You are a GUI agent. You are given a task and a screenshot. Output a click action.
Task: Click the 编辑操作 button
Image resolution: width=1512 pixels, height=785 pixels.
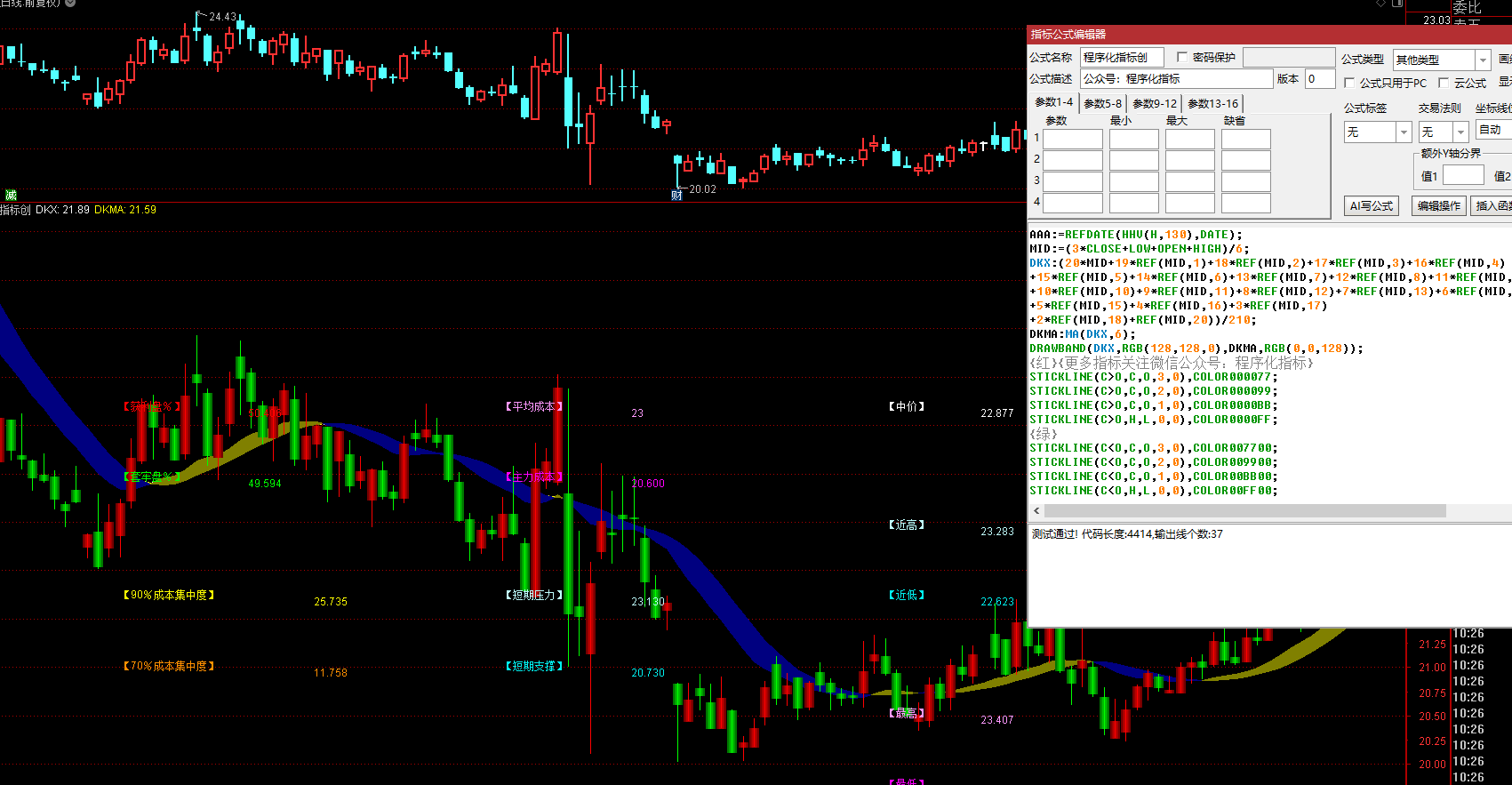click(x=1438, y=206)
